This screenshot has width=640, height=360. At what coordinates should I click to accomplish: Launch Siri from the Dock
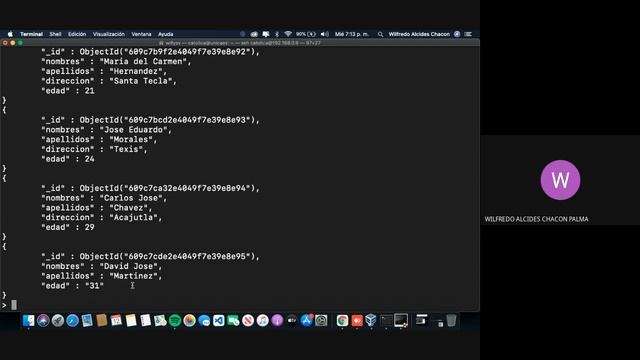tap(43, 320)
